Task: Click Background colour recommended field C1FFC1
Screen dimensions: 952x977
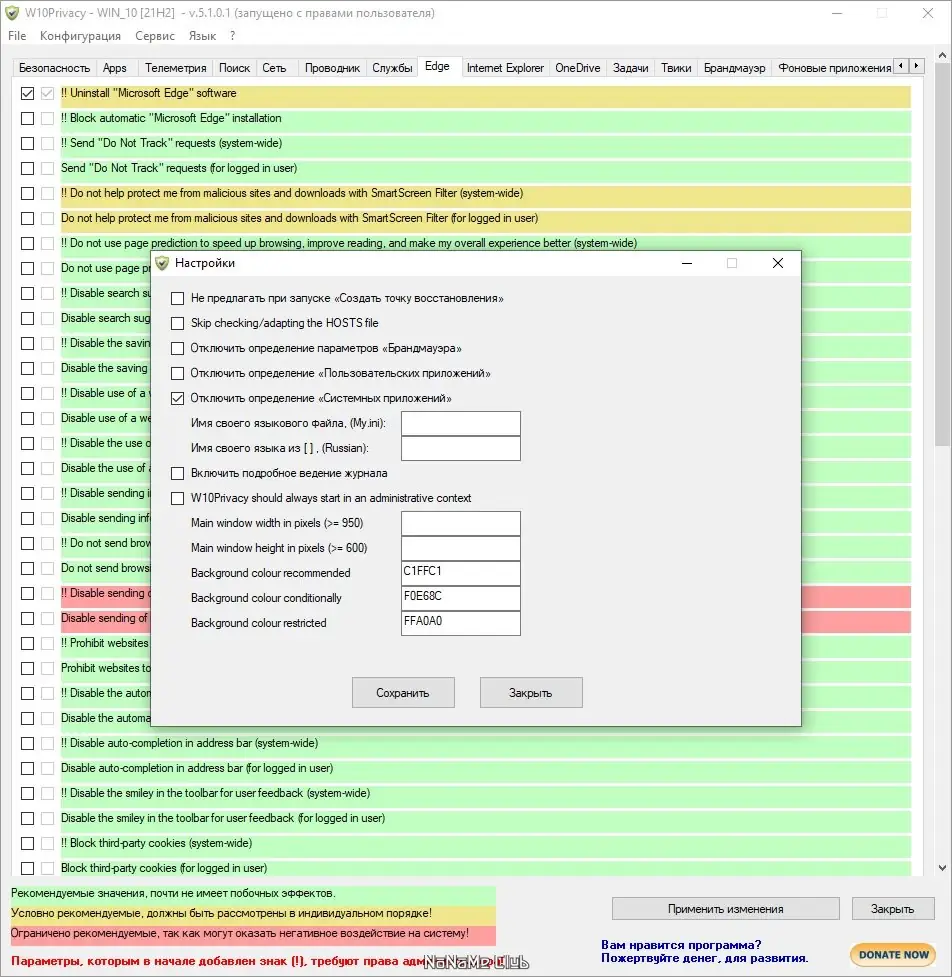Action: (x=460, y=573)
